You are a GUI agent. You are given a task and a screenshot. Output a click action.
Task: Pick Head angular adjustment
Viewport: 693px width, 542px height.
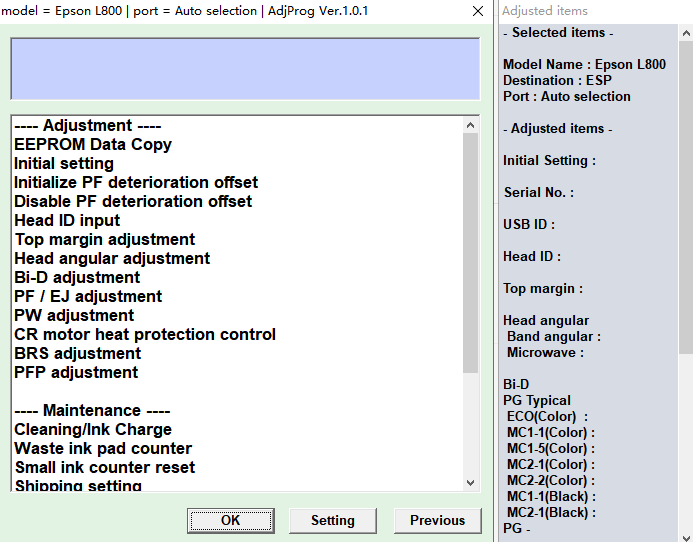[112, 259]
